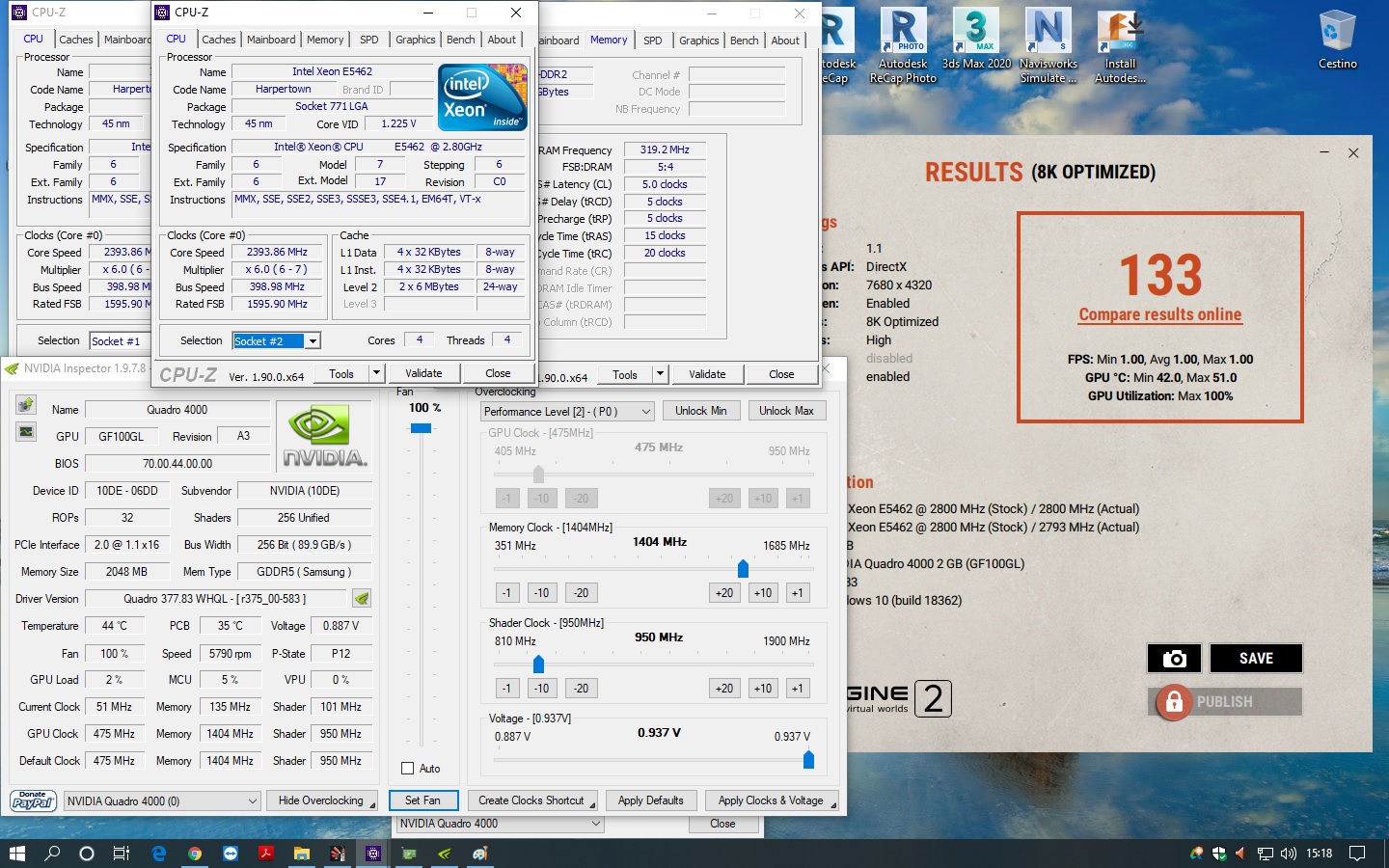The width and height of the screenshot is (1389, 868).
Task: Open TeamViewer from the taskbar
Action: (x=231, y=853)
